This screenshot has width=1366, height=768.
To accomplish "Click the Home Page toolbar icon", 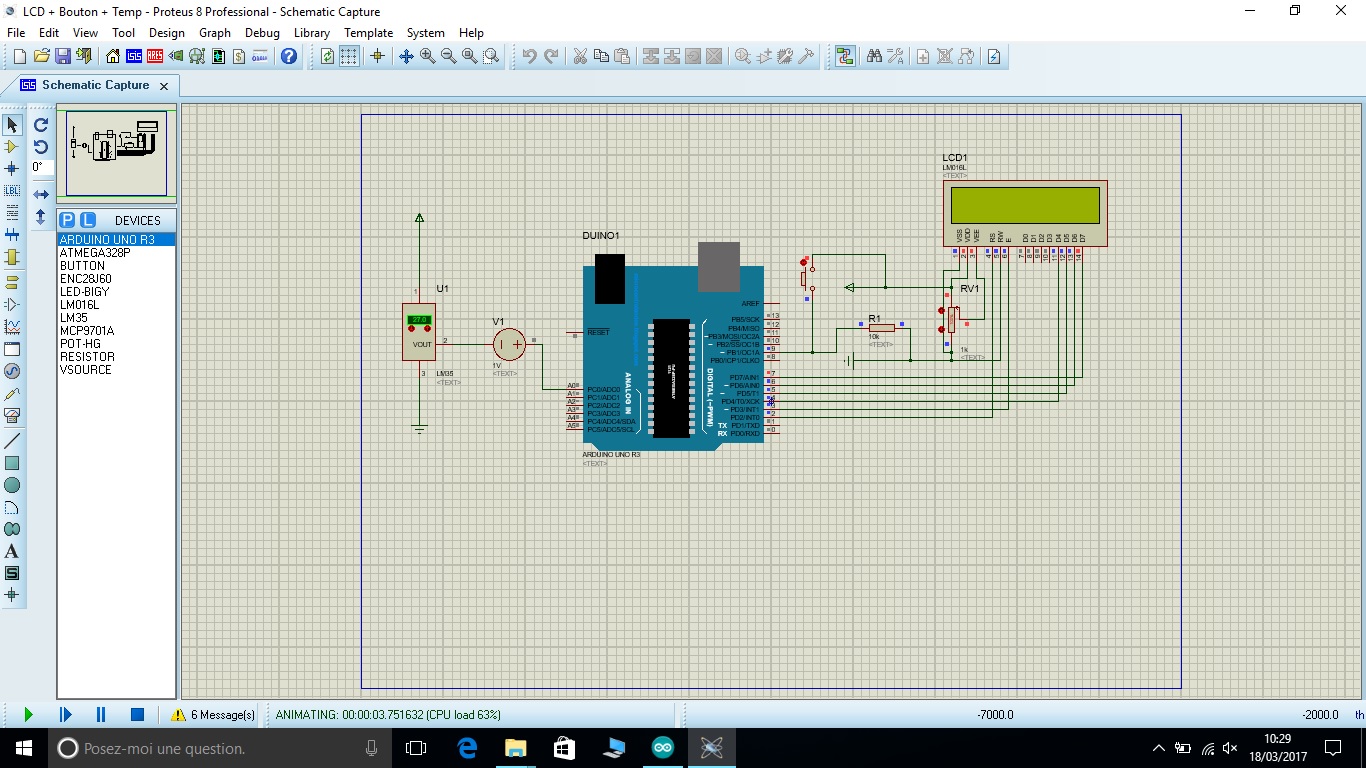I will coord(113,56).
